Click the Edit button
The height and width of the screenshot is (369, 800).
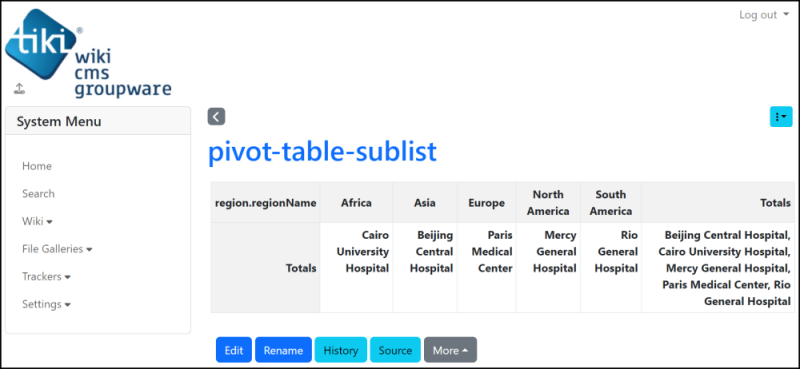234,350
